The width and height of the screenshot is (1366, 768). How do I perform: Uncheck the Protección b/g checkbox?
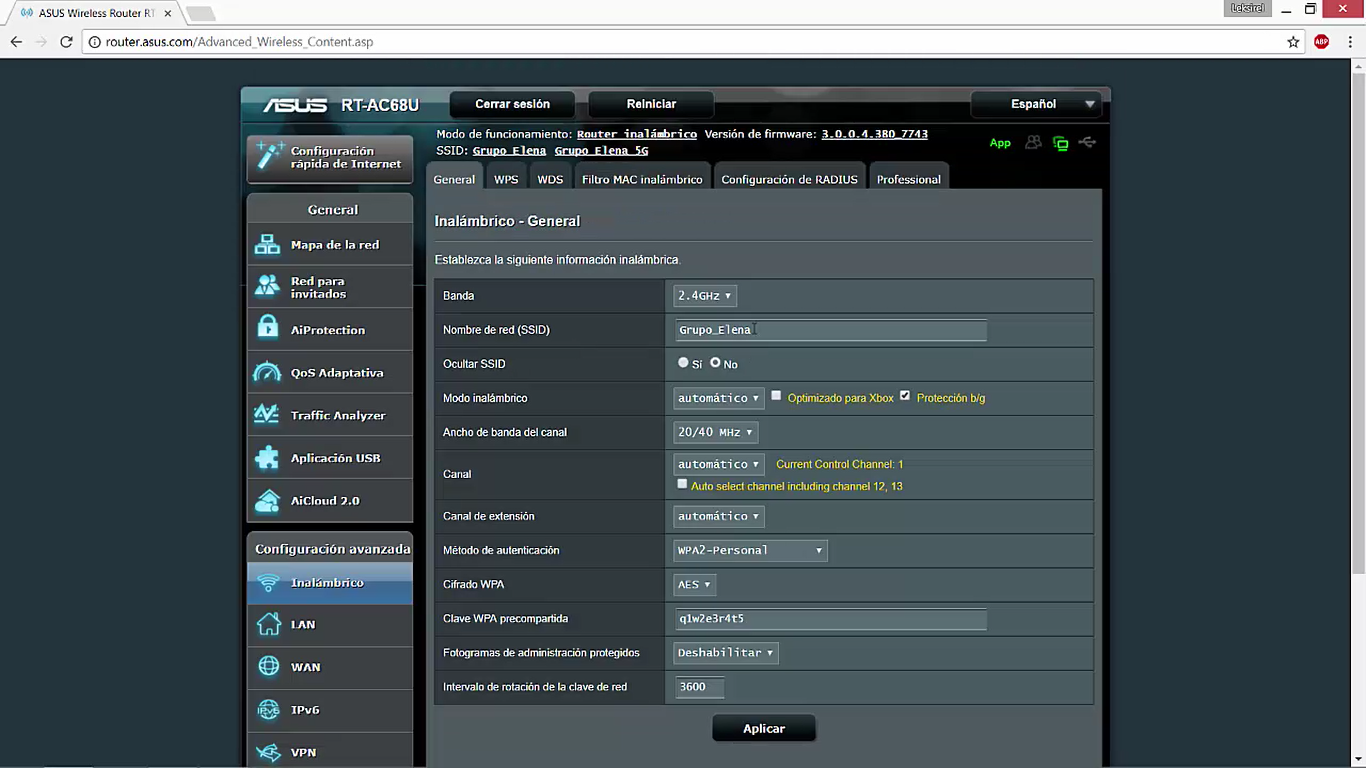point(905,396)
